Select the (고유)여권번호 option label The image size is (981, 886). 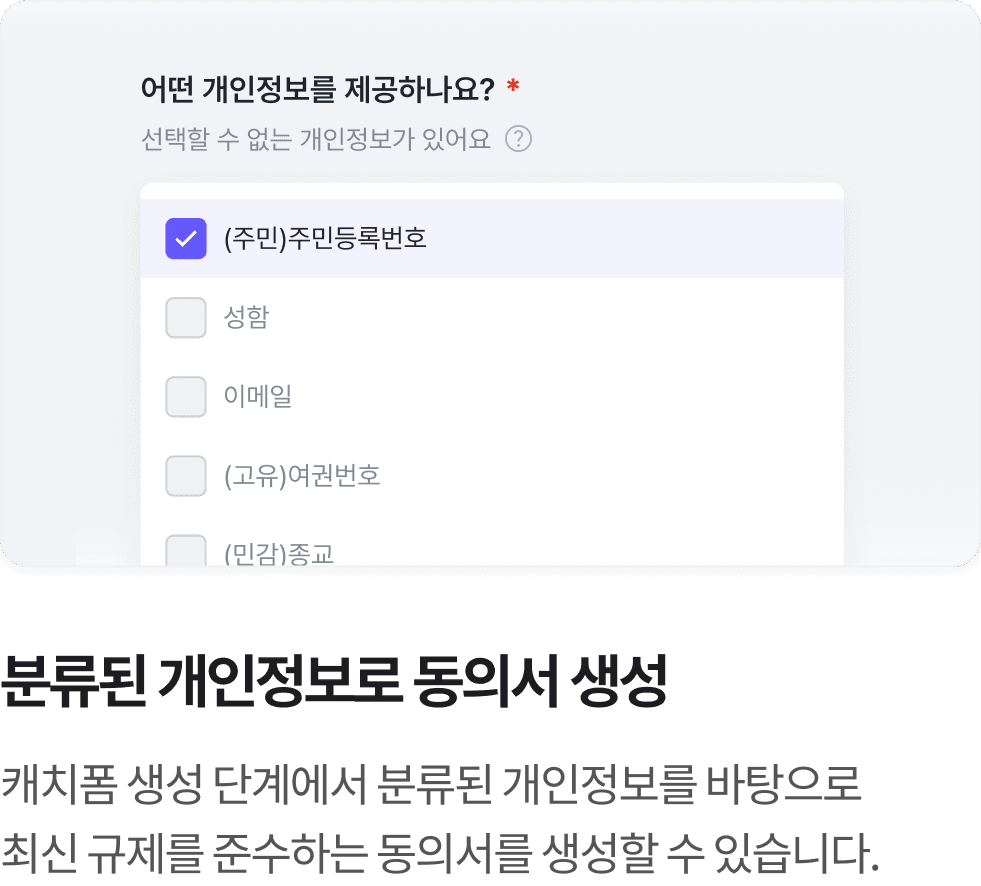pyautogui.click(x=302, y=476)
